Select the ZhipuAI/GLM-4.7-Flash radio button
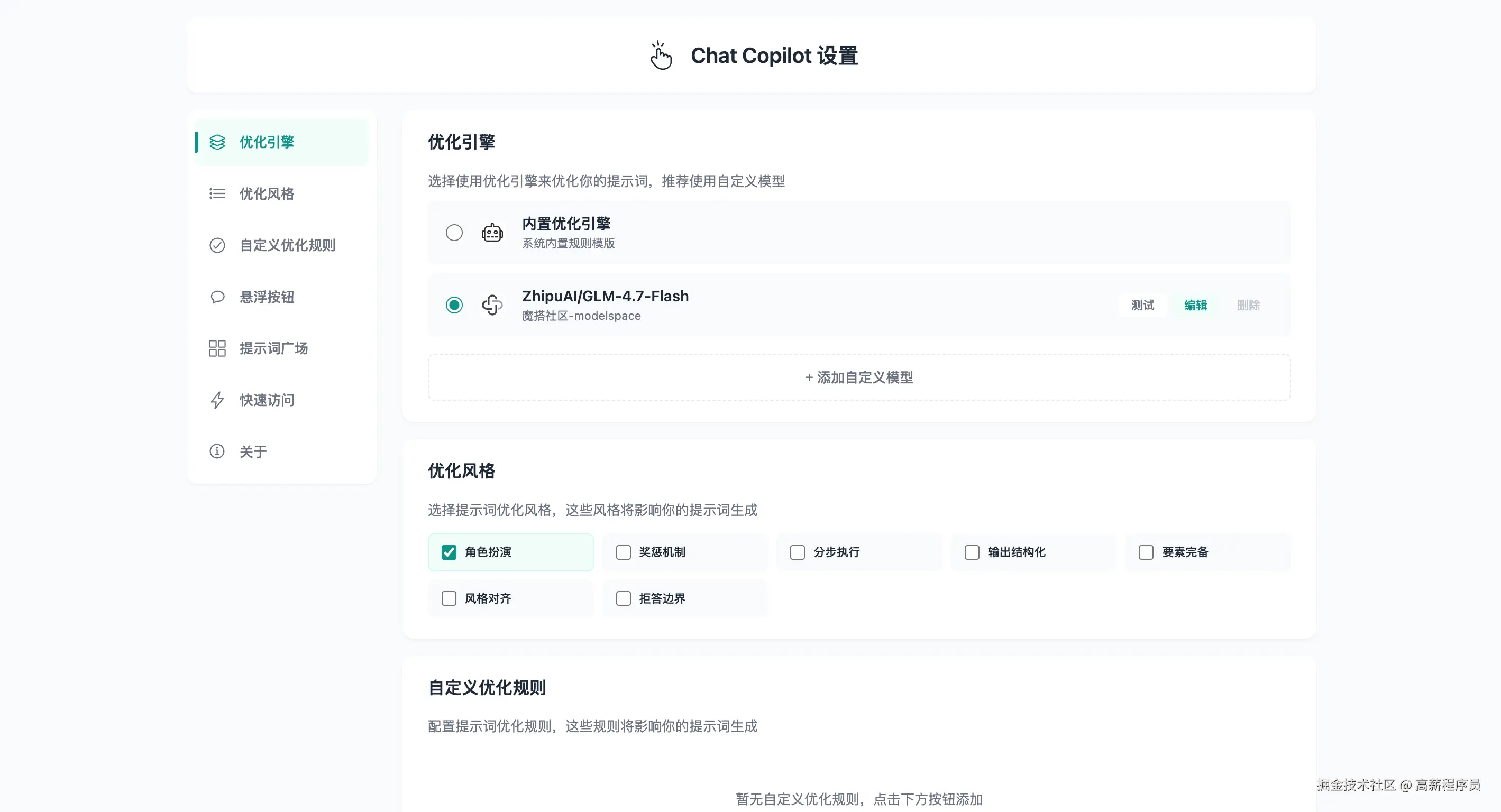The image size is (1501, 812). click(x=454, y=305)
